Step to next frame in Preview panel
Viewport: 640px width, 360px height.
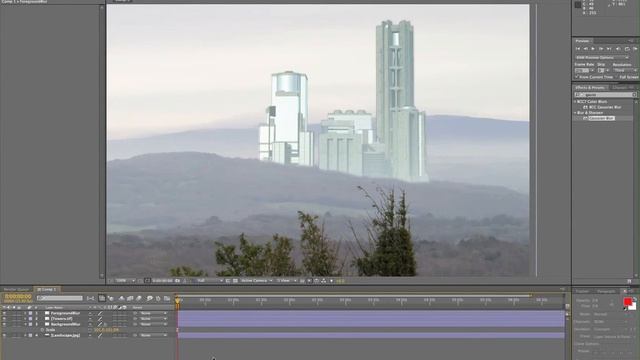pyautogui.click(x=601, y=49)
